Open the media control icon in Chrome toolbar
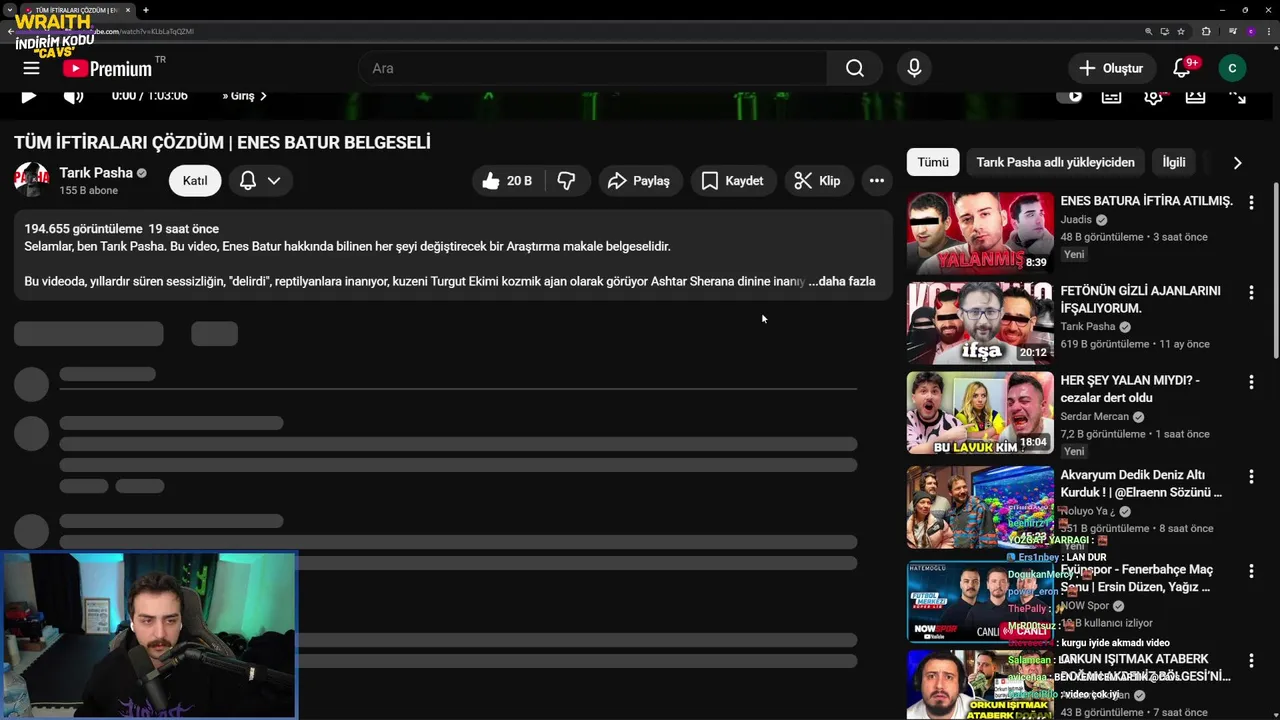Screen dimensions: 1280x720 point(1233,31)
